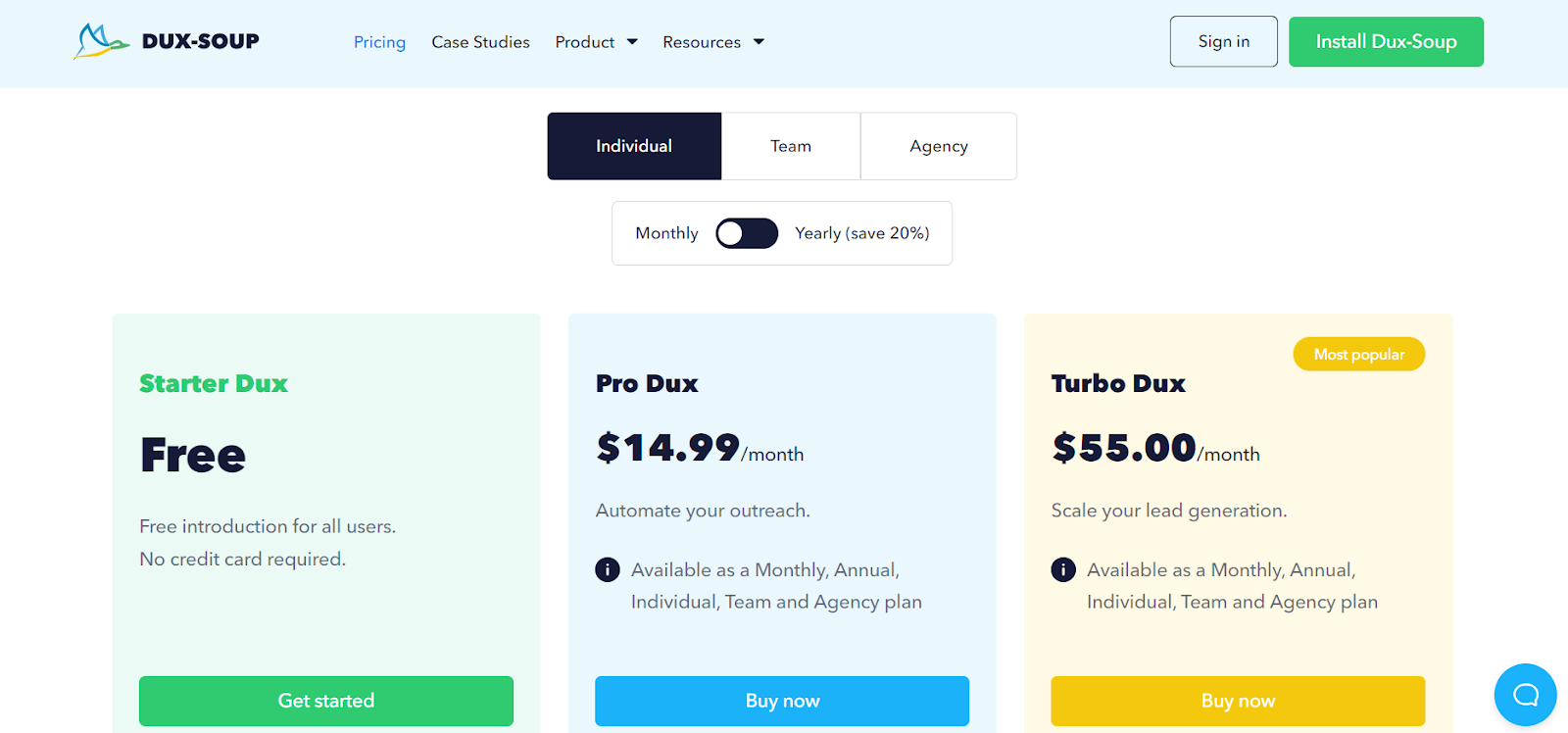Click Install Dux-Soup button
Image resolution: width=1568 pixels, height=733 pixels.
(x=1386, y=41)
